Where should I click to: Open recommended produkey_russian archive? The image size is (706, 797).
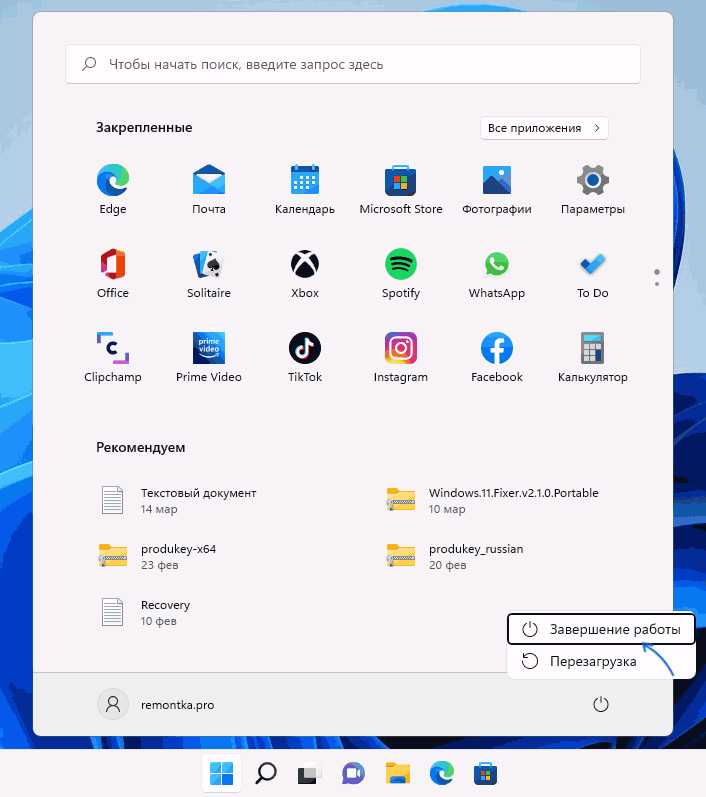454,557
